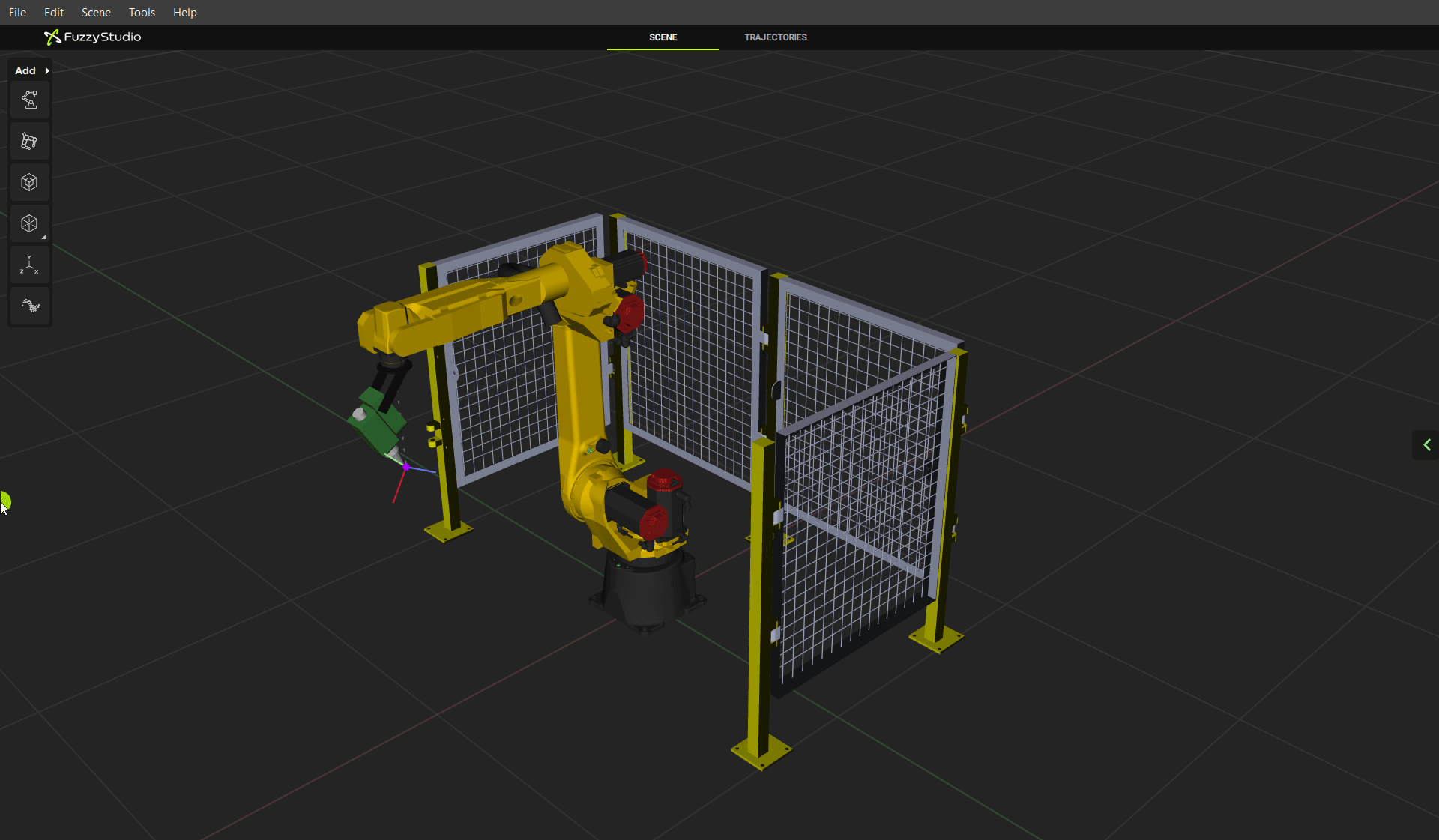Click the TCP frame at the tool tip
Screen dimensions: 1439x840
click(405, 468)
